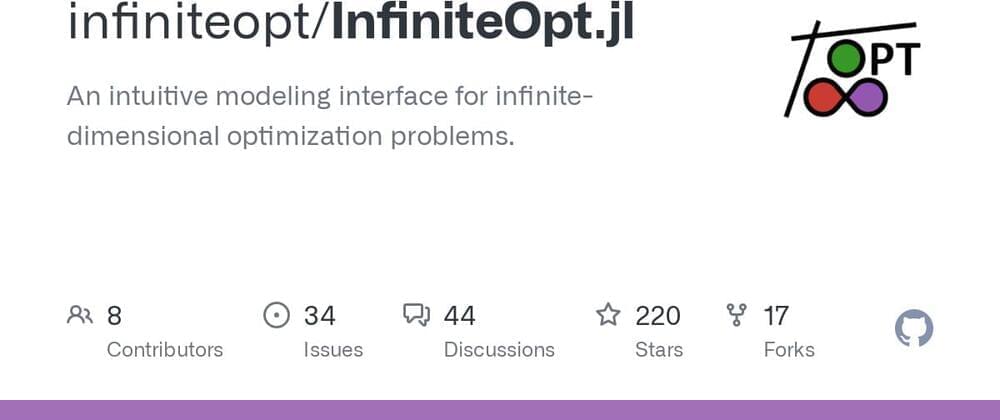The image size is (1000, 420).
Task: Select the 8 contributors count
Action: point(114,316)
